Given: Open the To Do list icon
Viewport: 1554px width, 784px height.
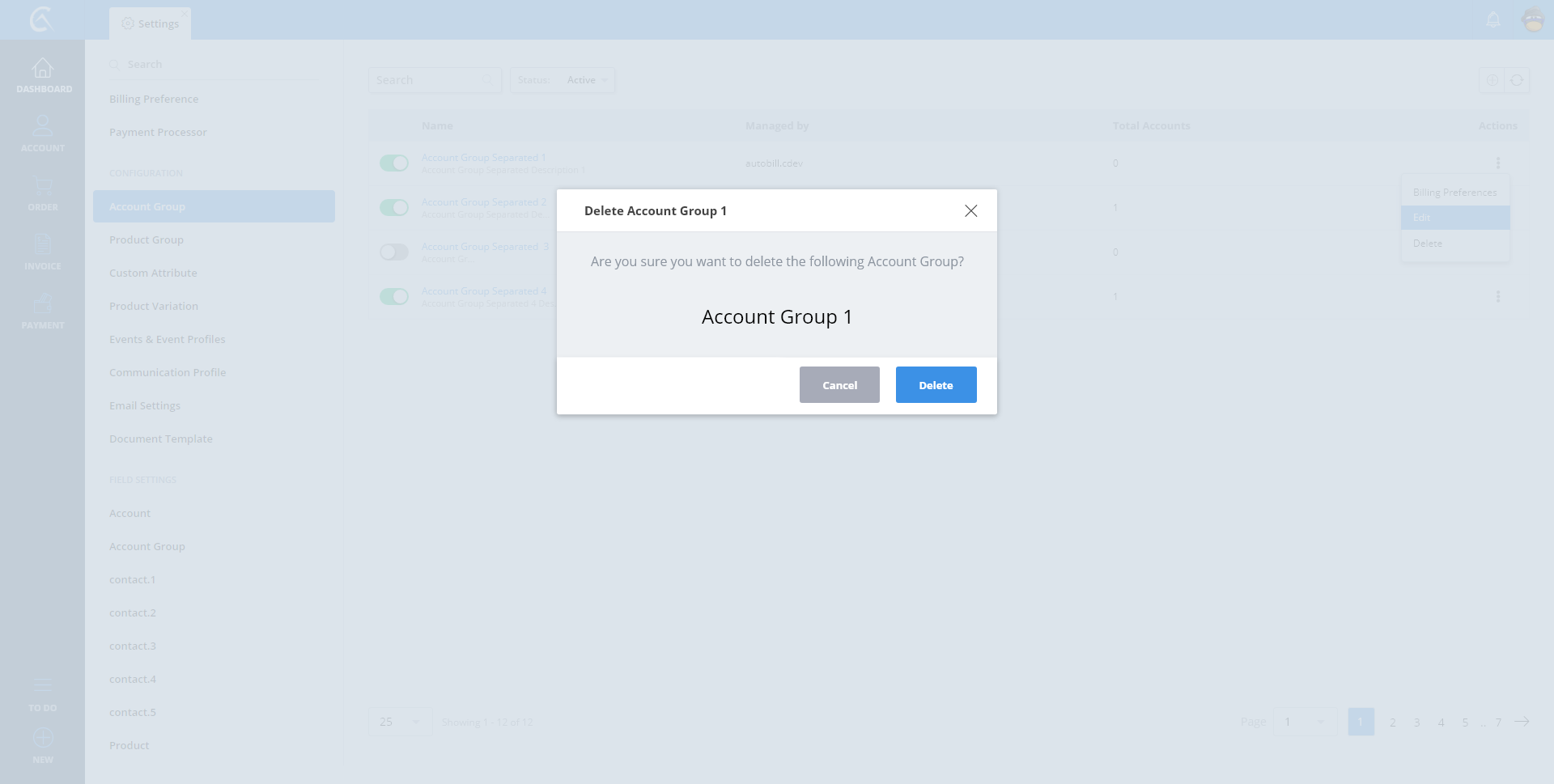Looking at the screenshot, I should (42, 686).
